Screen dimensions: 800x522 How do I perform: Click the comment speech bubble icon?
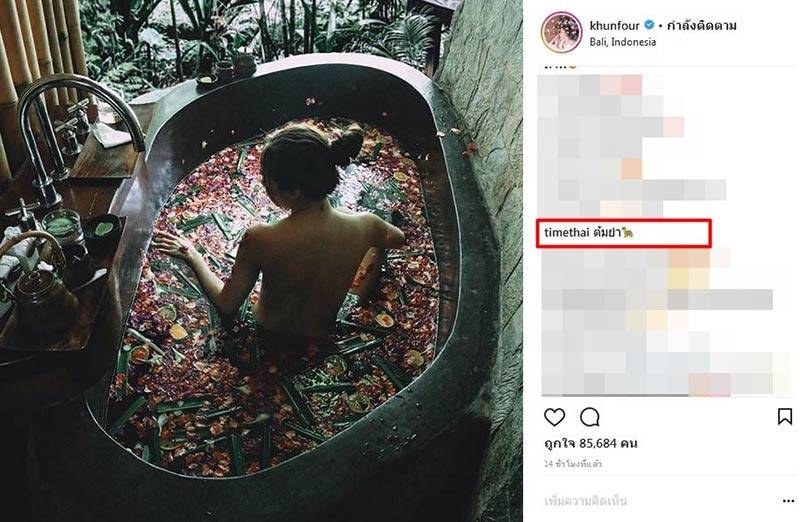(x=590, y=417)
